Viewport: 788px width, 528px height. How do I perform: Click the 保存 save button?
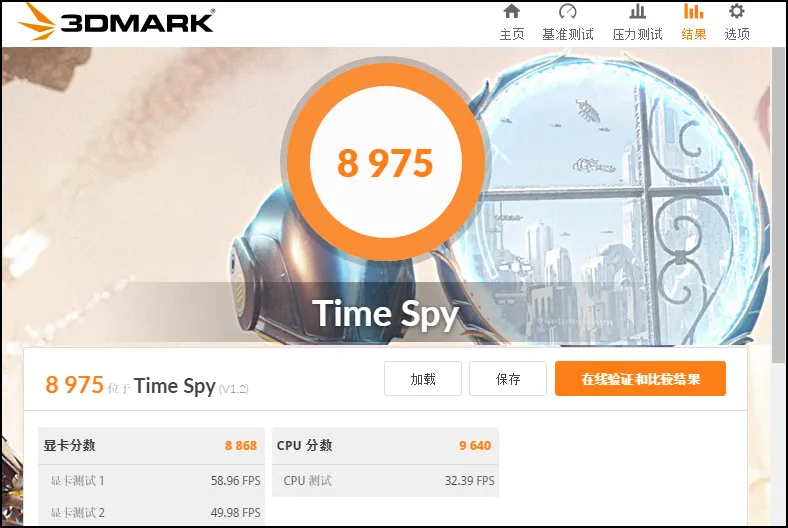coord(508,378)
